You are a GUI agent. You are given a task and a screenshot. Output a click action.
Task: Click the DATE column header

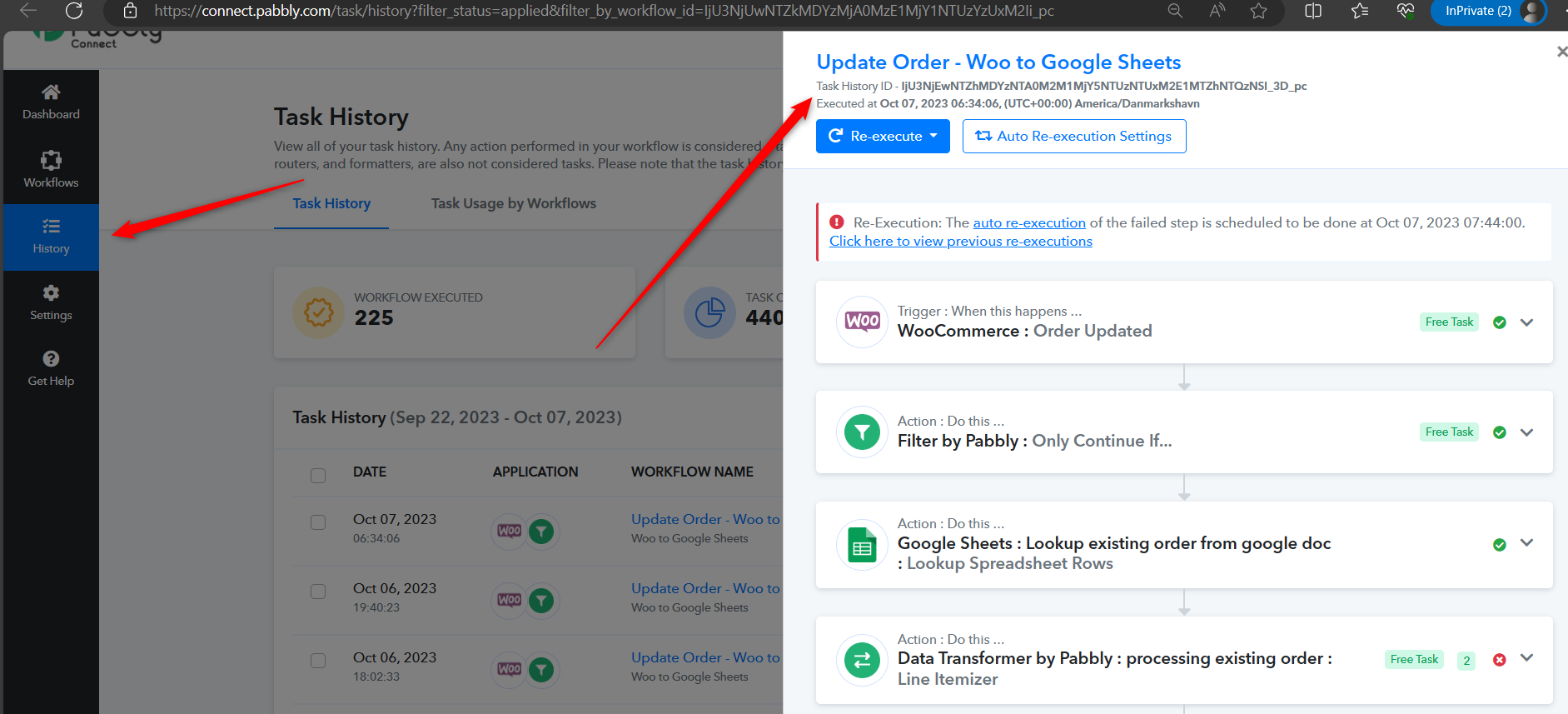(370, 472)
